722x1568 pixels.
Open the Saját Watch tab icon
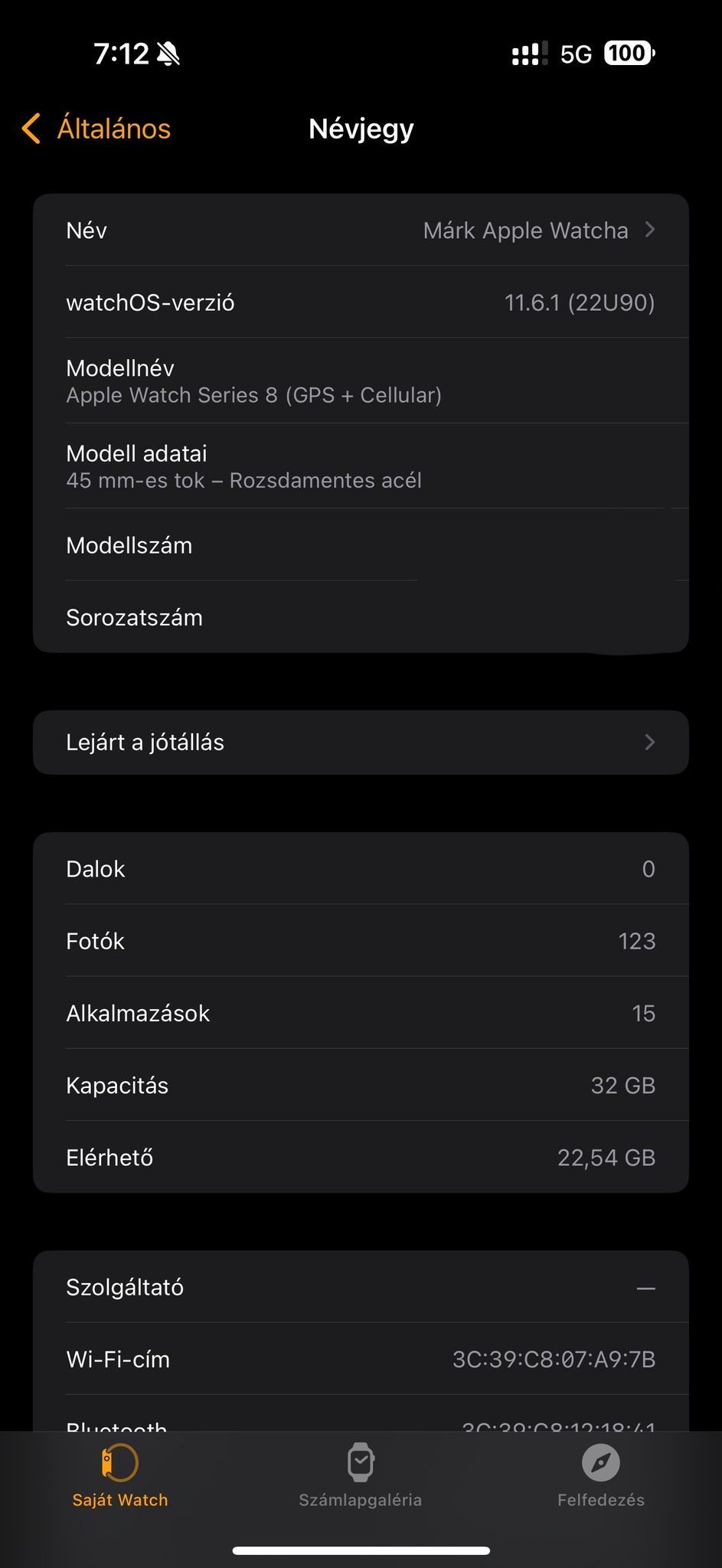point(120,1462)
